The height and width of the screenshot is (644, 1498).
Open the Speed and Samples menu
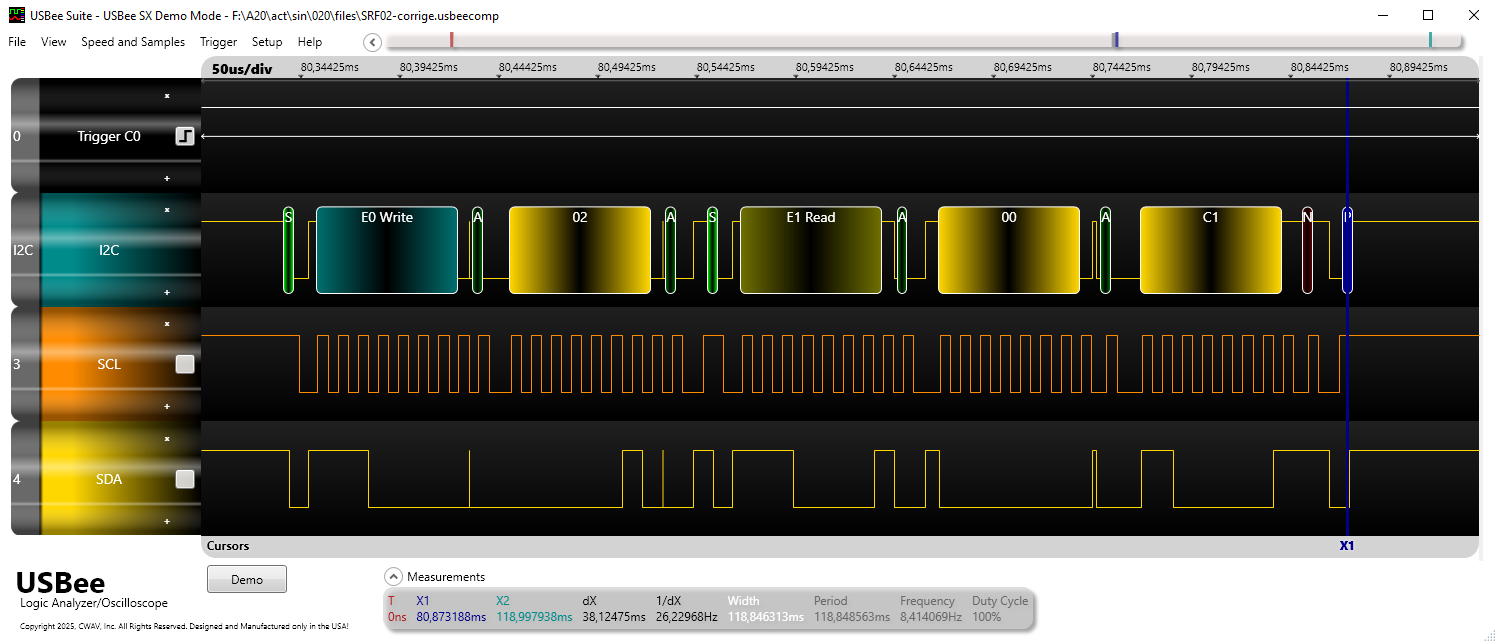[133, 42]
